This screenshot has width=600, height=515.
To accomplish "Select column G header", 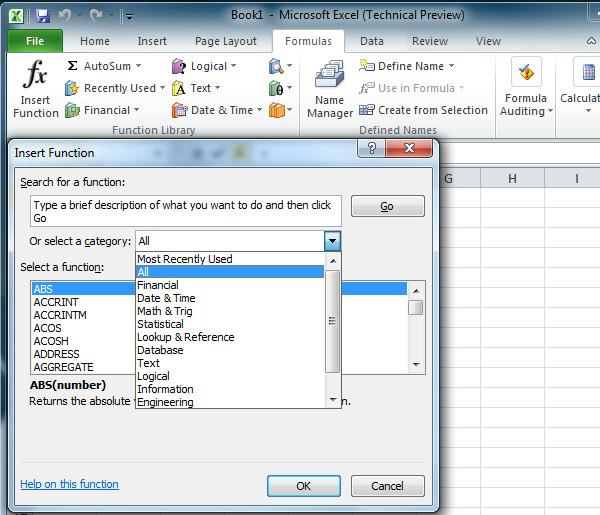I will [460, 178].
